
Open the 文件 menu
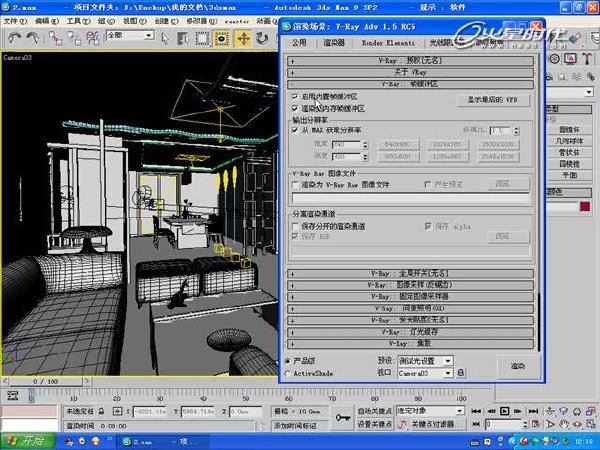15,21
